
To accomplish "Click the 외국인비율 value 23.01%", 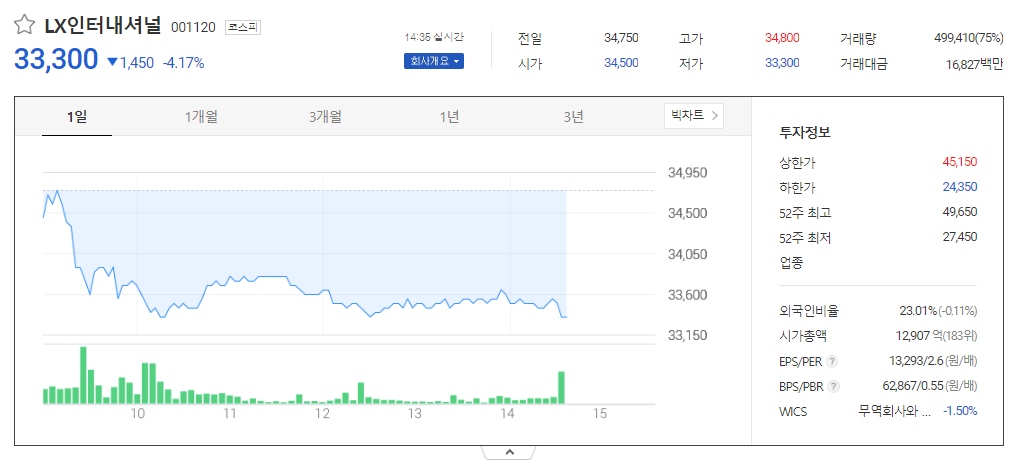I will coord(918,311).
